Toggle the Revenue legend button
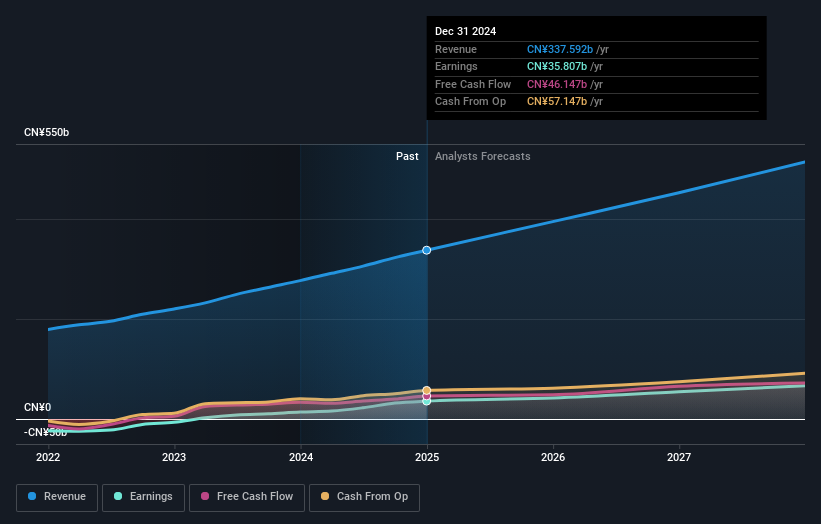Image resolution: width=821 pixels, height=524 pixels. point(57,497)
